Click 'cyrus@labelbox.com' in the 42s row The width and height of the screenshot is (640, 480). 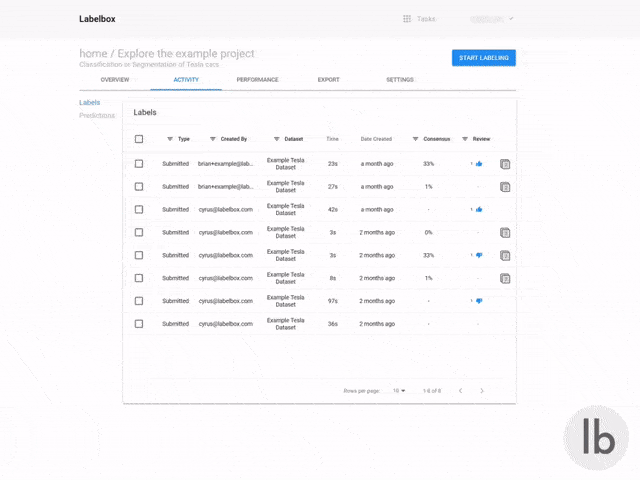[x=226, y=209]
